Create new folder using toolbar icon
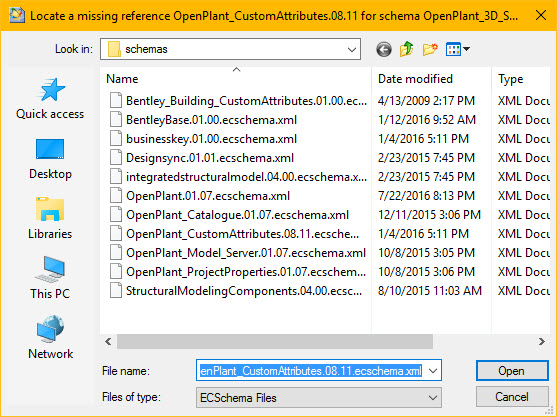The height and width of the screenshot is (417, 557). click(x=430, y=49)
